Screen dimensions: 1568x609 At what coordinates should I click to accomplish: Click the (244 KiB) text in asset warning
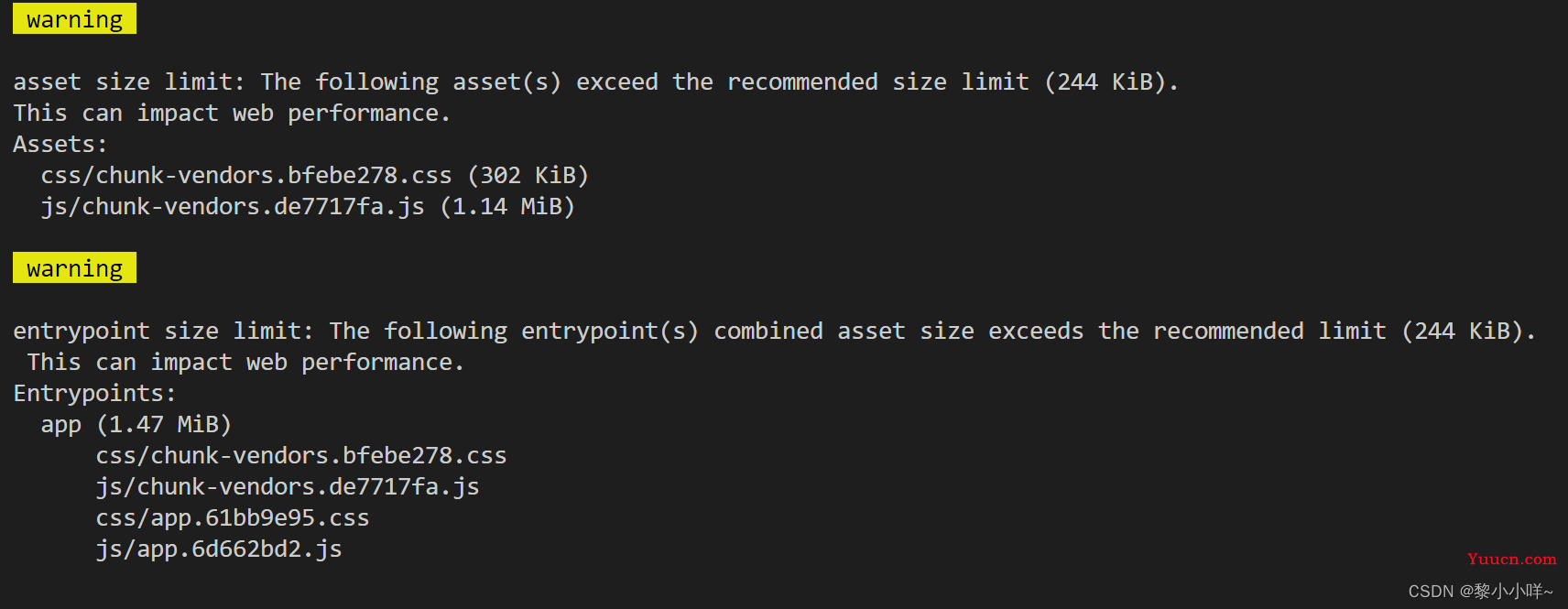click(1105, 82)
